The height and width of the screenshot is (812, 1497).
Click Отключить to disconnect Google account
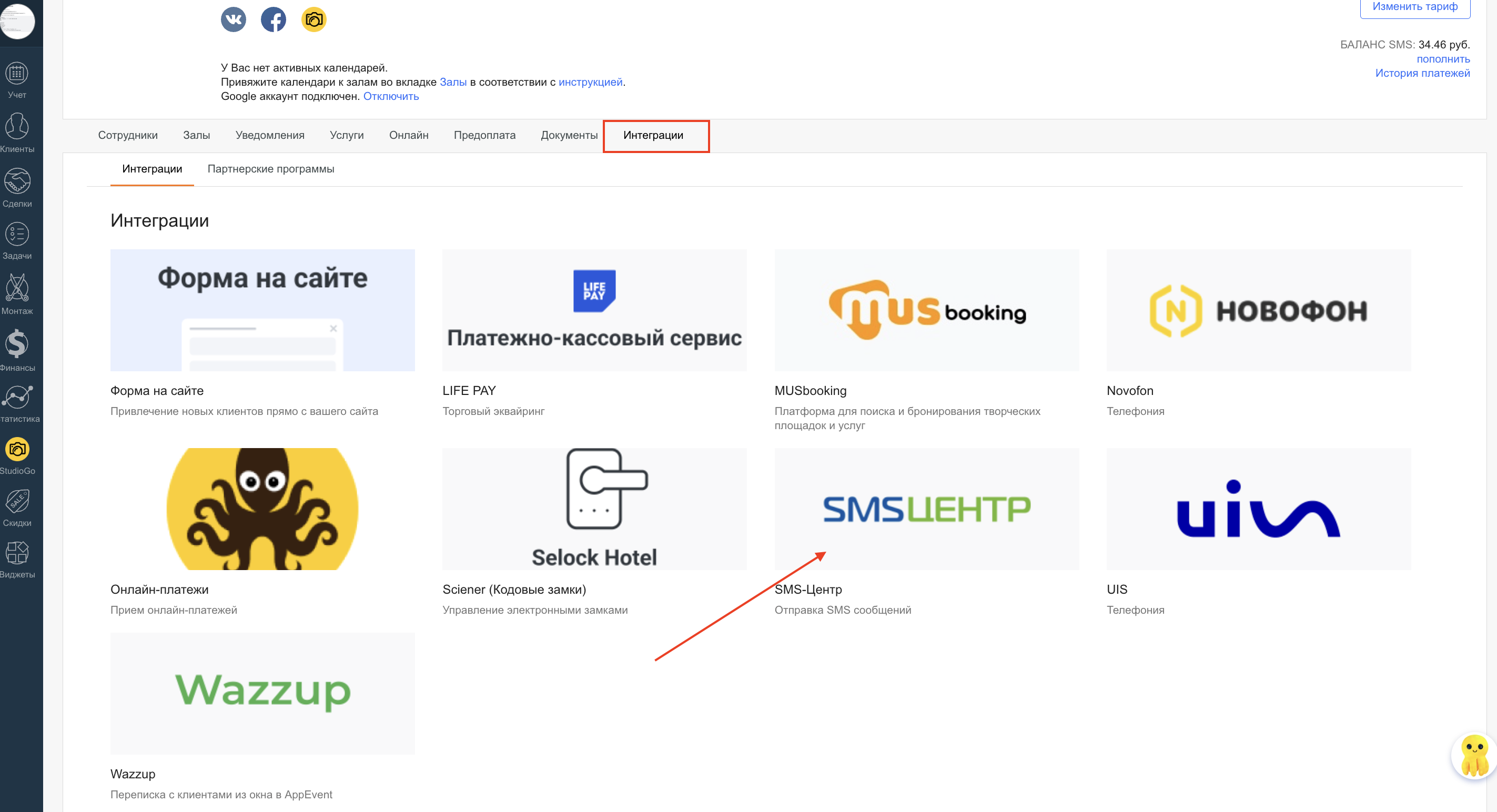tap(390, 96)
